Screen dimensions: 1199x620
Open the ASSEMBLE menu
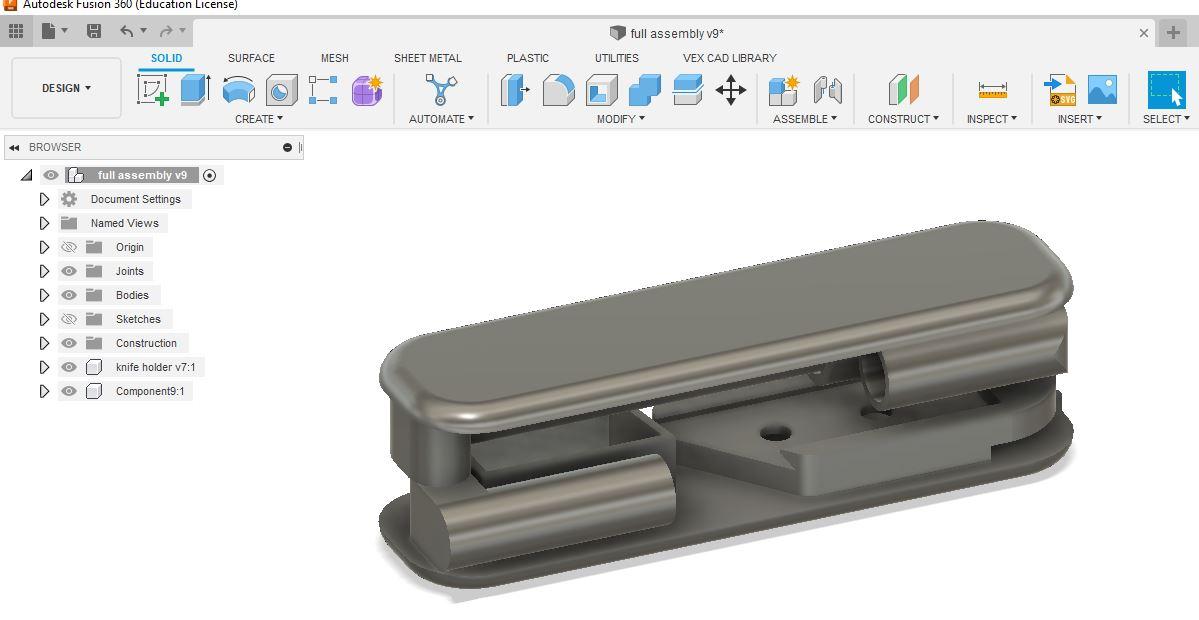point(804,118)
